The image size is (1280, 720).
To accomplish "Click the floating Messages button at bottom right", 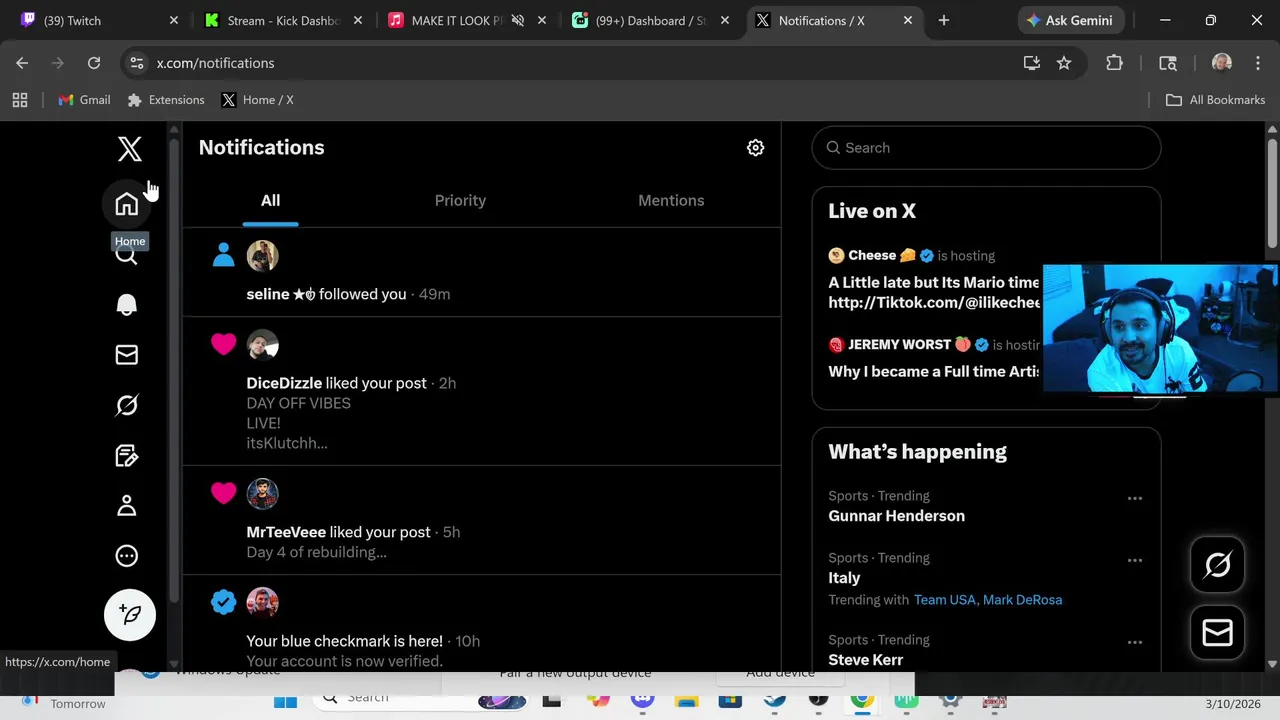I will click(x=1217, y=633).
